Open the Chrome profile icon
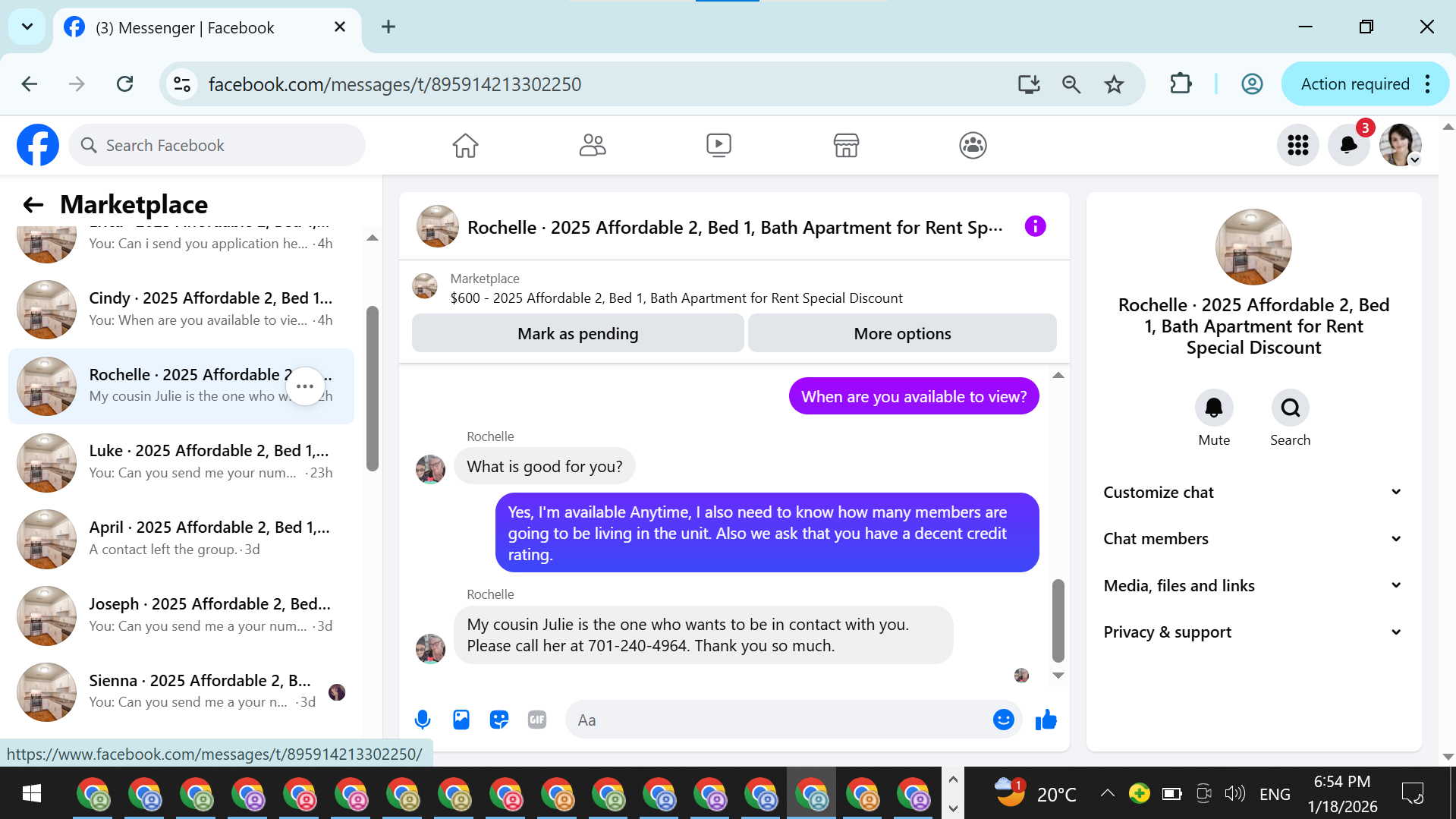This screenshot has height=819, width=1456. click(1252, 84)
